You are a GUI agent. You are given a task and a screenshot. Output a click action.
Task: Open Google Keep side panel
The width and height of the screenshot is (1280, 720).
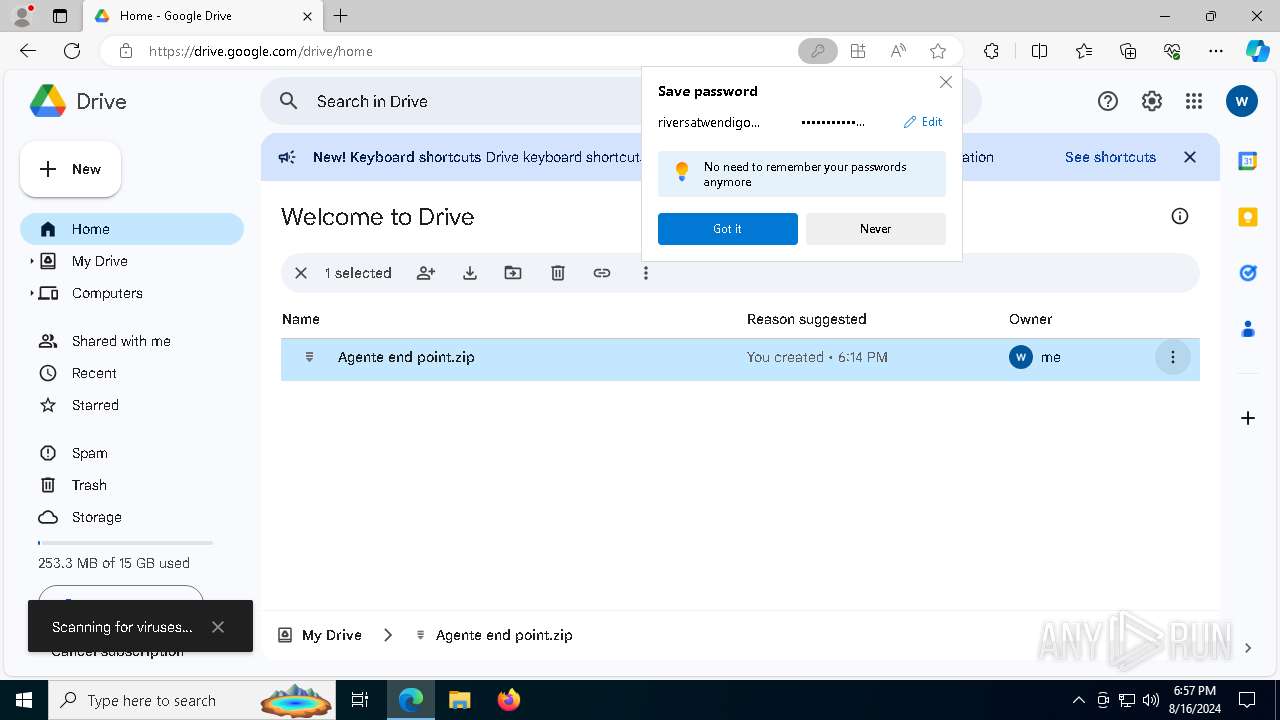tap(1248, 217)
